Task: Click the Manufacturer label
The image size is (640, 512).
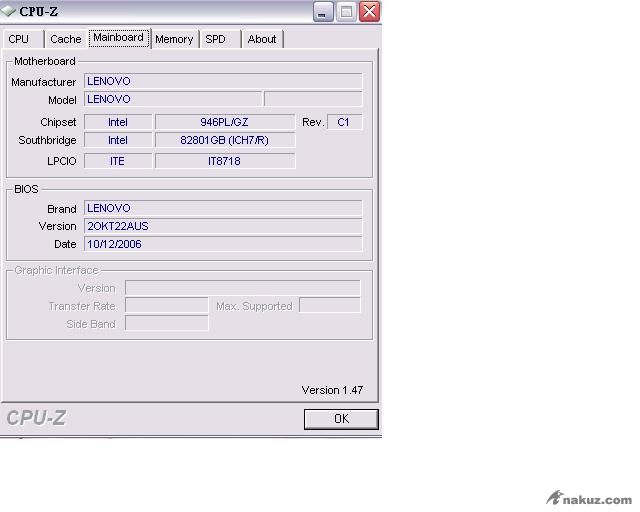Action: coord(44,82)
